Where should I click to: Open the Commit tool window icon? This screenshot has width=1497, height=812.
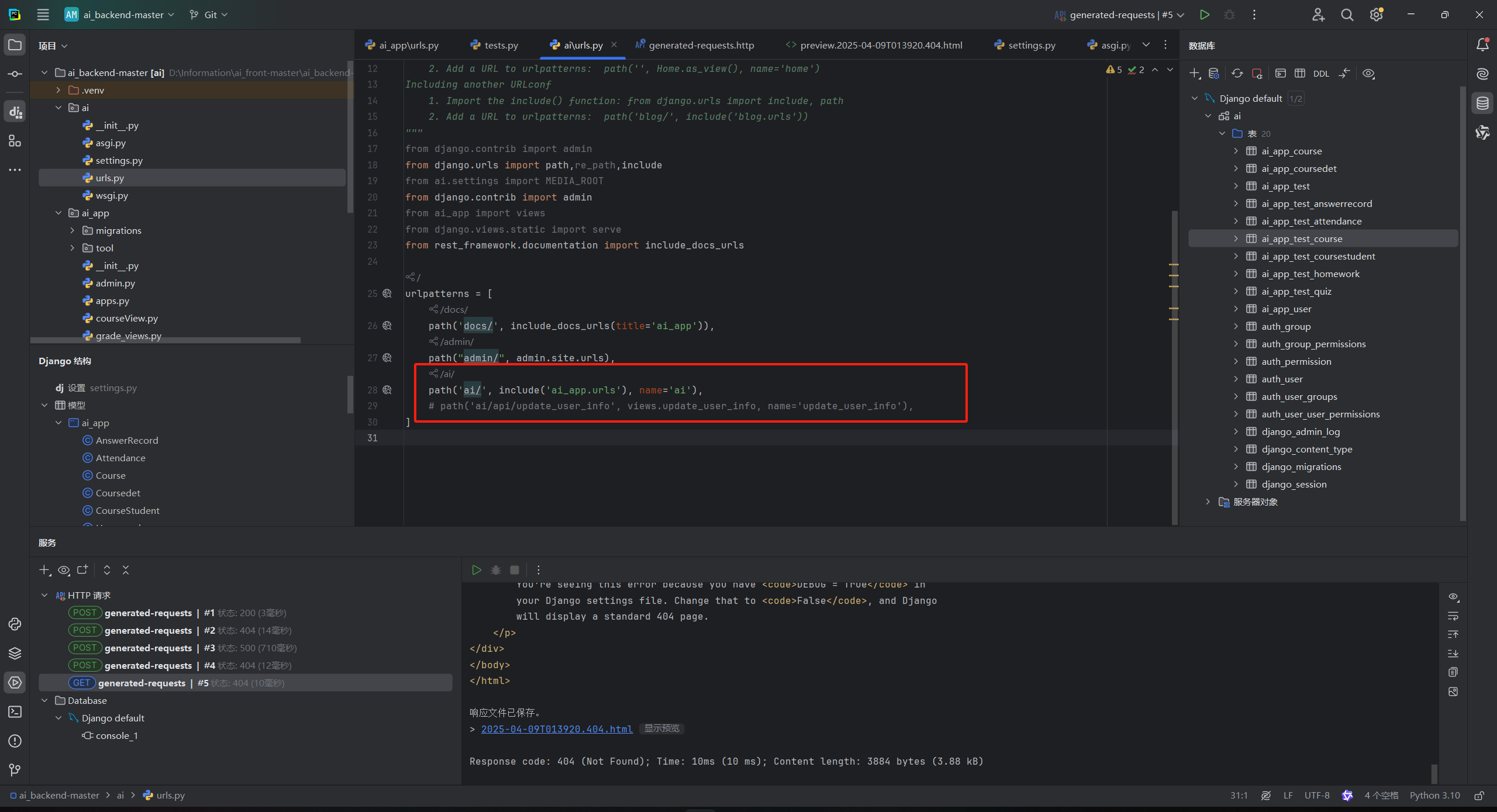click(x=15, y=74)
